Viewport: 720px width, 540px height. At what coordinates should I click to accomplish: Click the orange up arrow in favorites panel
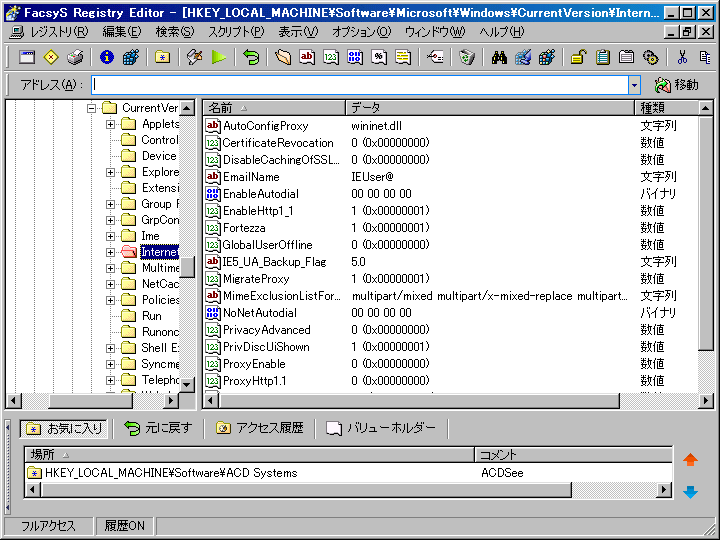pos(690,460)
